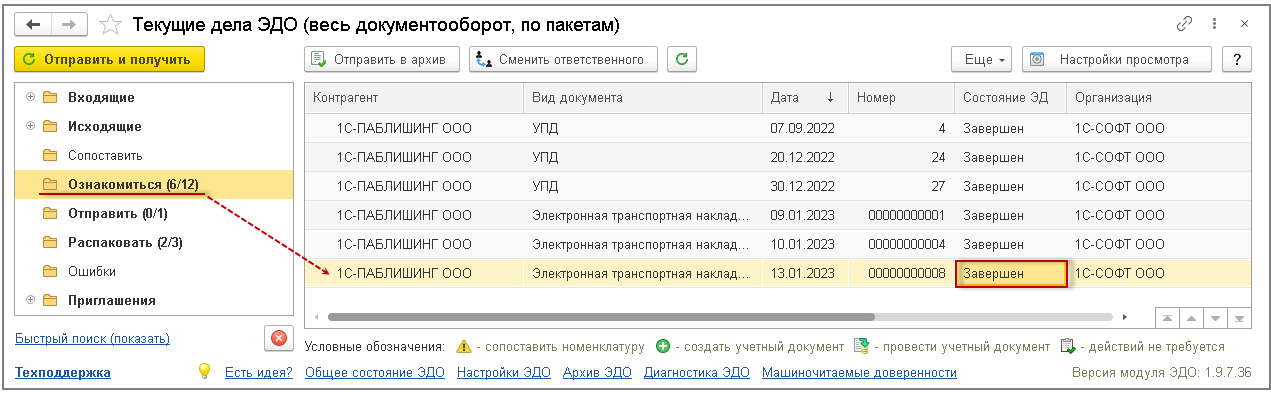Open Архив ЭДО link
The height and width of the screenshot is (394, 1271).
pyautogui.click(x=597, y=372)
